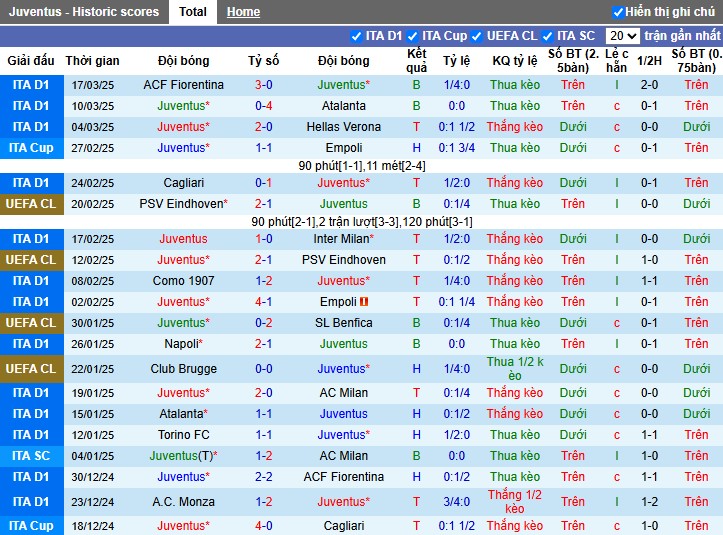Screen dimensions: 723x535
Task: Open A.C. Monza team link
Action: (x=184, y=502)
